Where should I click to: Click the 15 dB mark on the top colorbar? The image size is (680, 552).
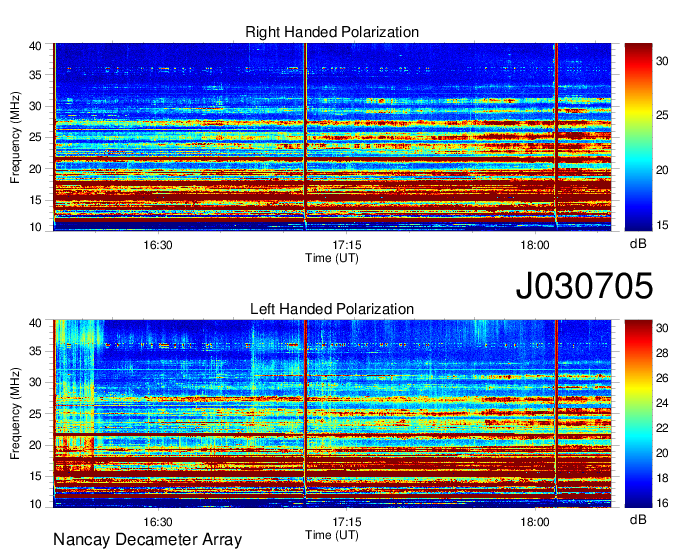click(x=662, y=225)
